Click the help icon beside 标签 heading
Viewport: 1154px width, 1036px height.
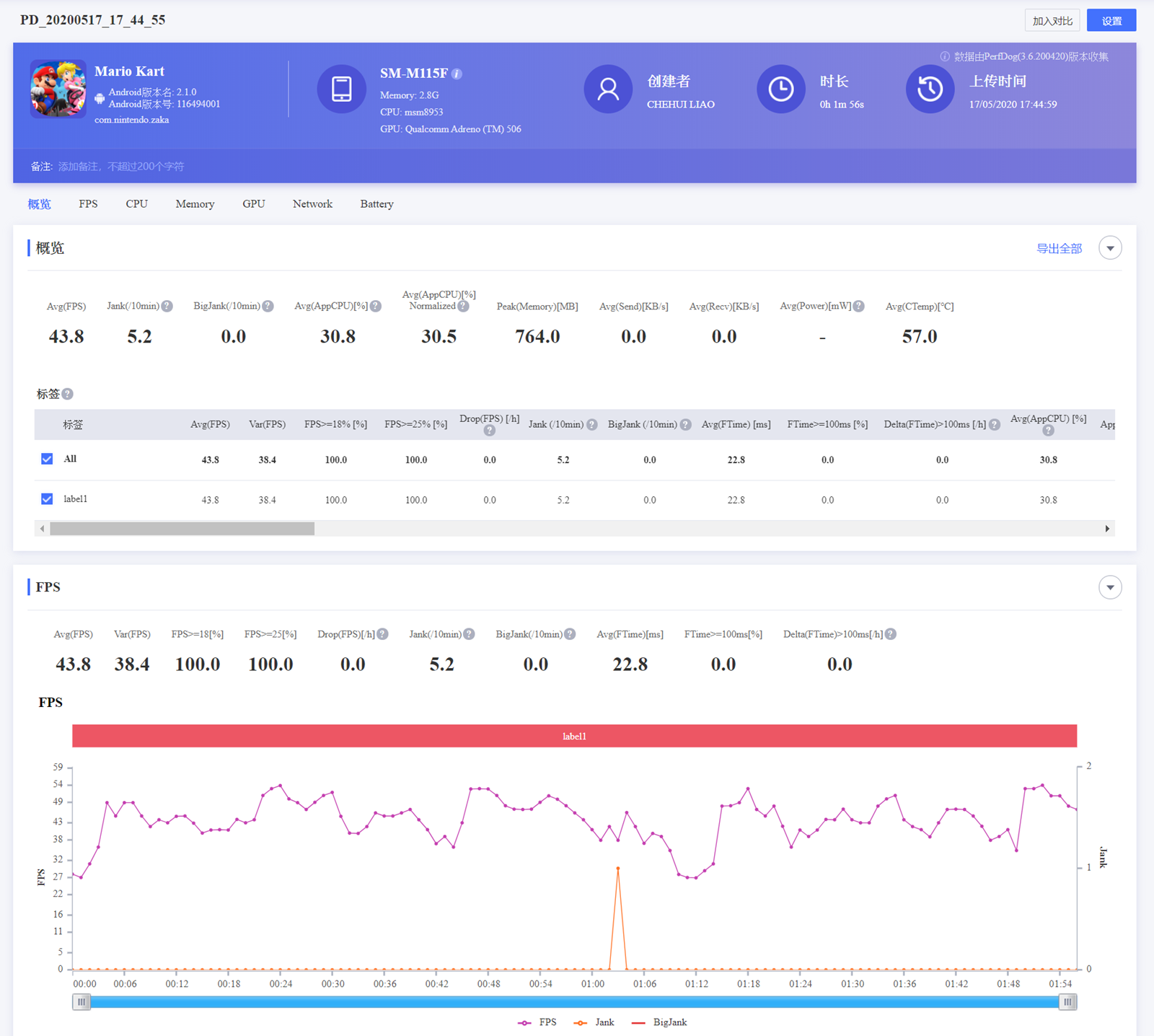(68, 394)
